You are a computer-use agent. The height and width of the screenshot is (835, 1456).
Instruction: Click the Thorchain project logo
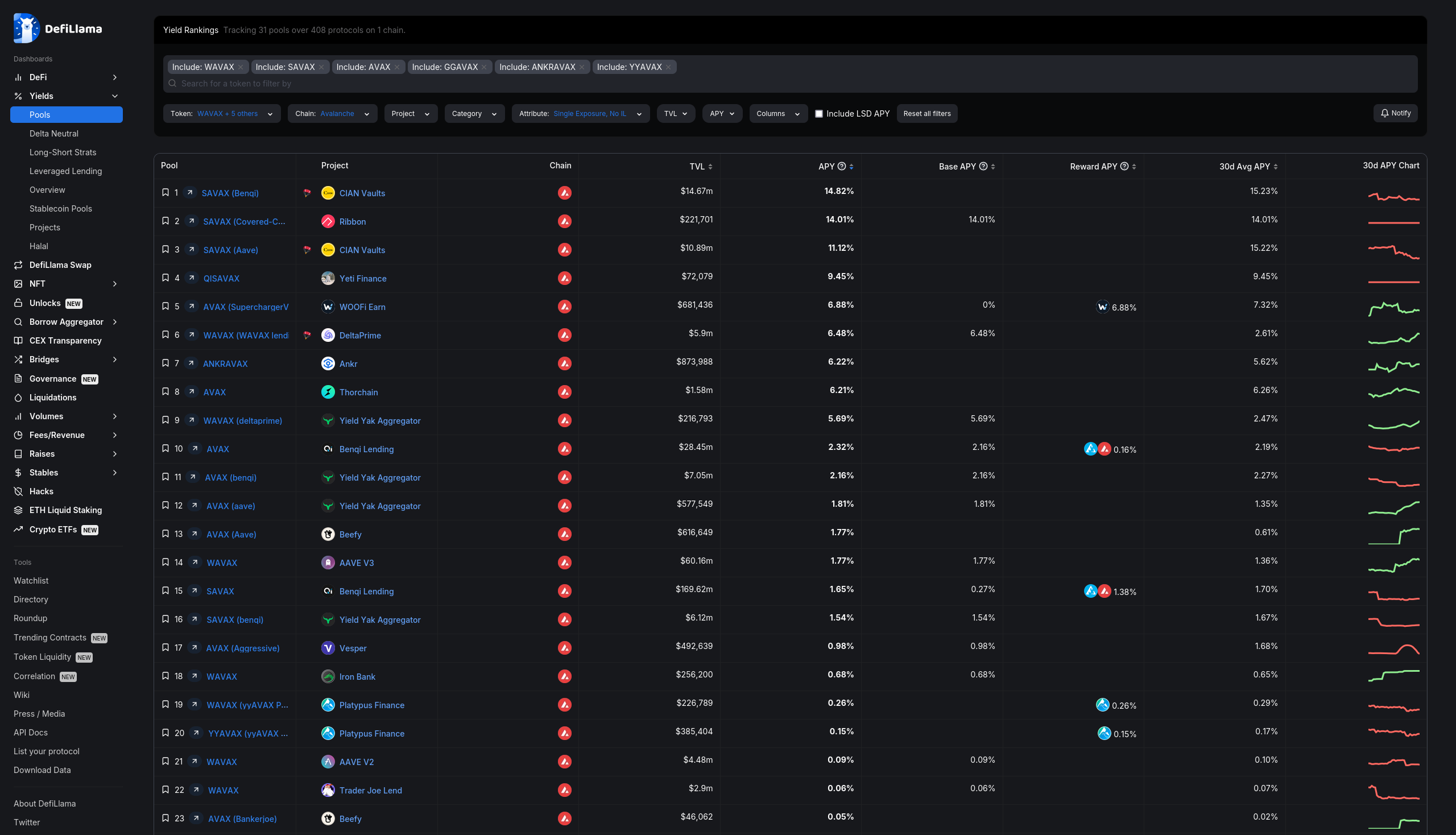pos(328,392)
